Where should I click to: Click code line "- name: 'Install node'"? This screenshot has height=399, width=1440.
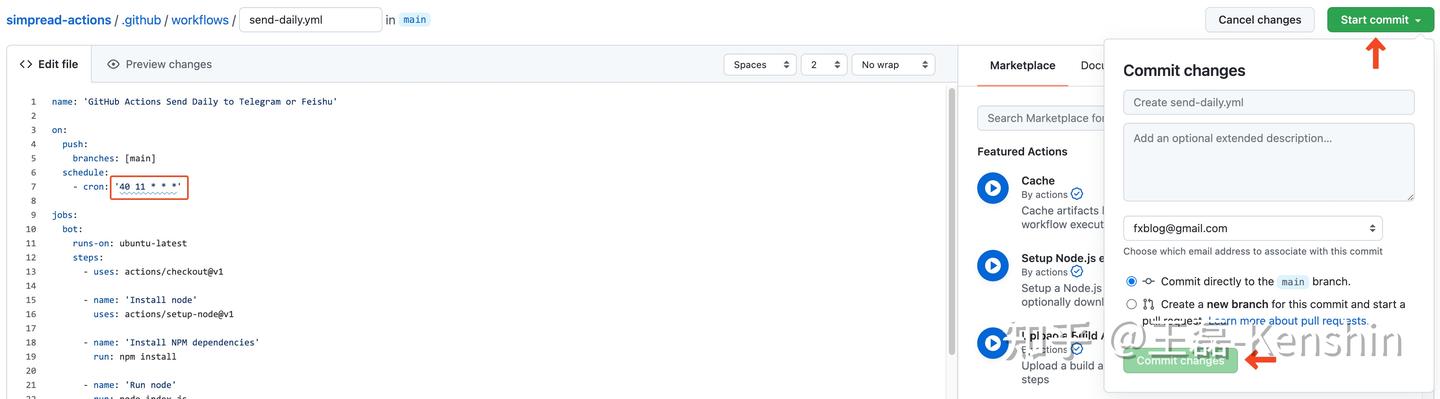pos(140,300)
